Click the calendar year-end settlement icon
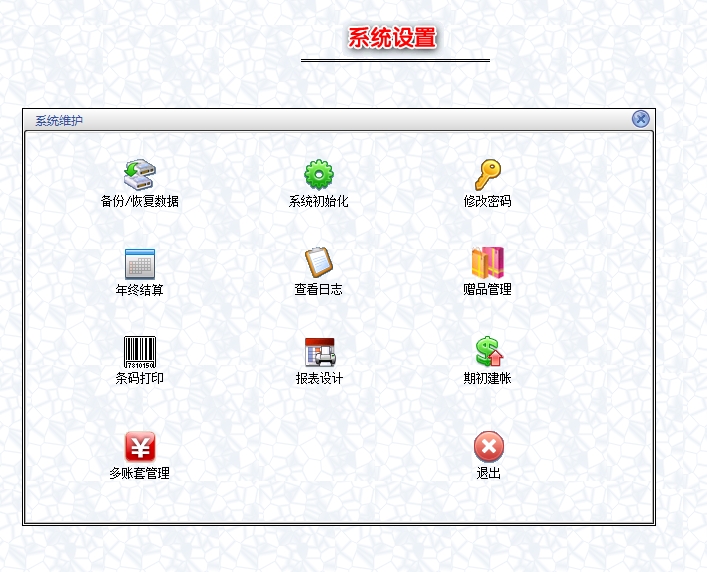707x572 pixels. pyautogui.click(x=139, y=263)
